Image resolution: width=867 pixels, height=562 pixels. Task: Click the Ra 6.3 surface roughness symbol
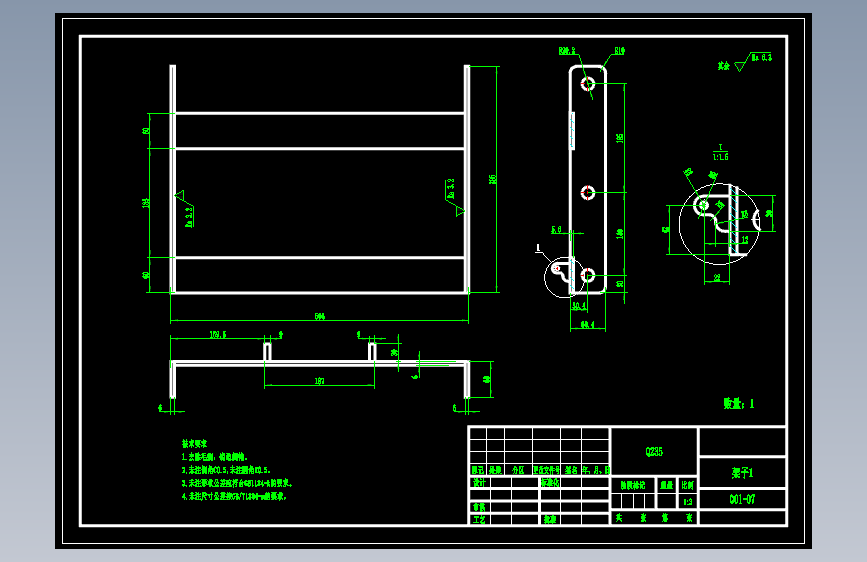pyautogui.click(x=754, y=61)
